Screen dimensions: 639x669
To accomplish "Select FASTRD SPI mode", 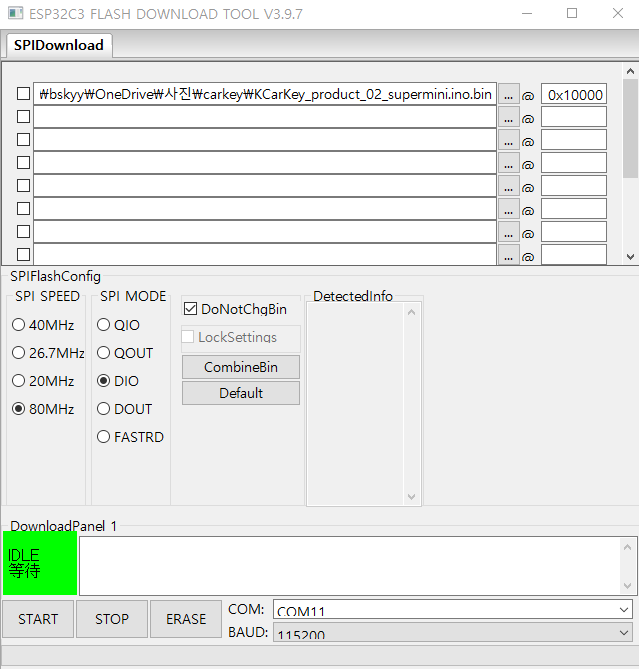I will [131, 437].
